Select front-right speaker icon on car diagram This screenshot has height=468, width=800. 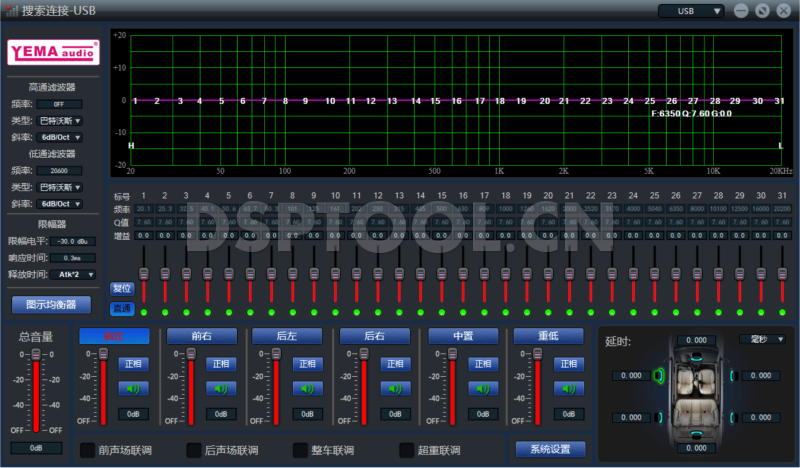coord(733,376)
